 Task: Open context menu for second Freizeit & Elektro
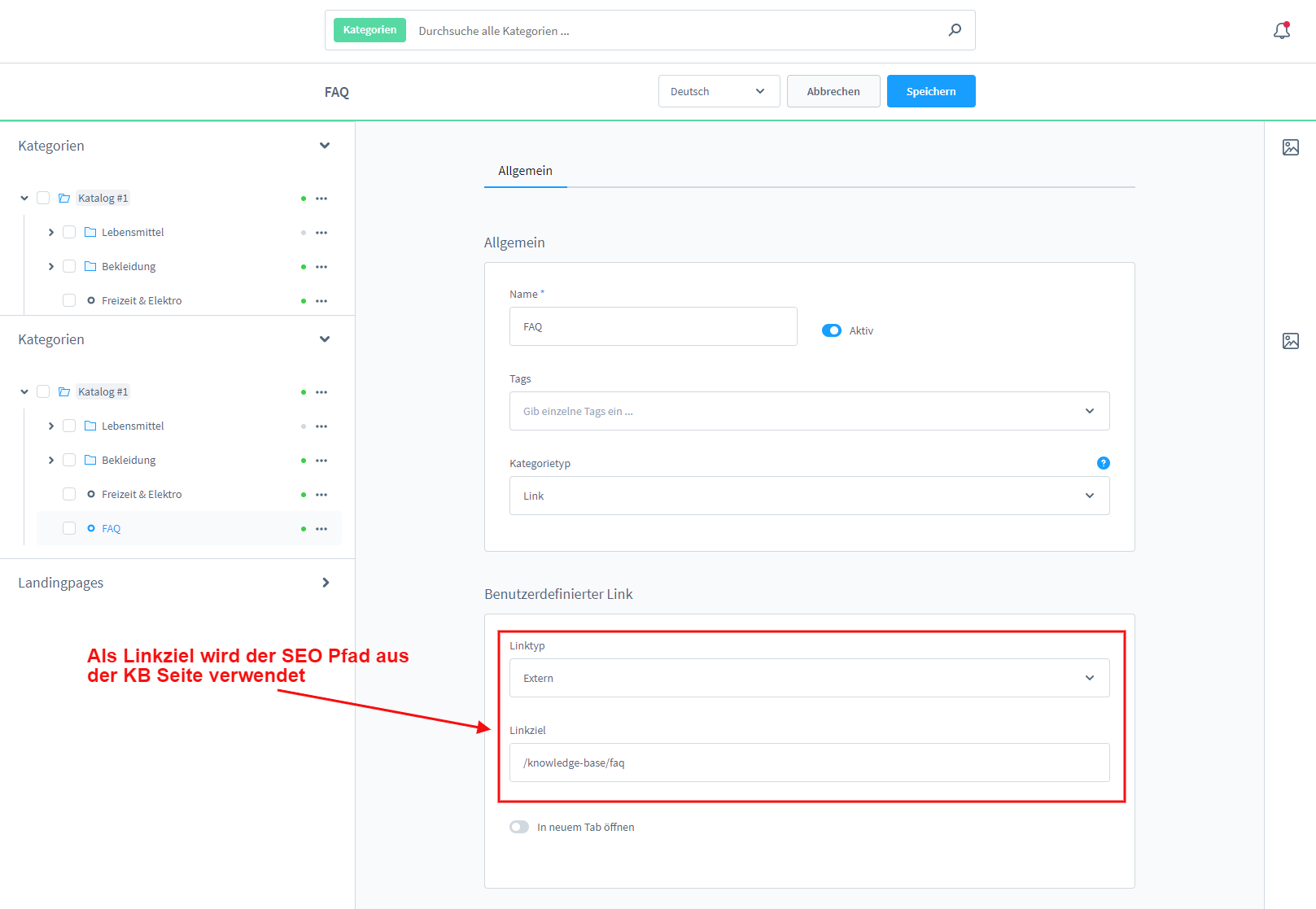321,495
